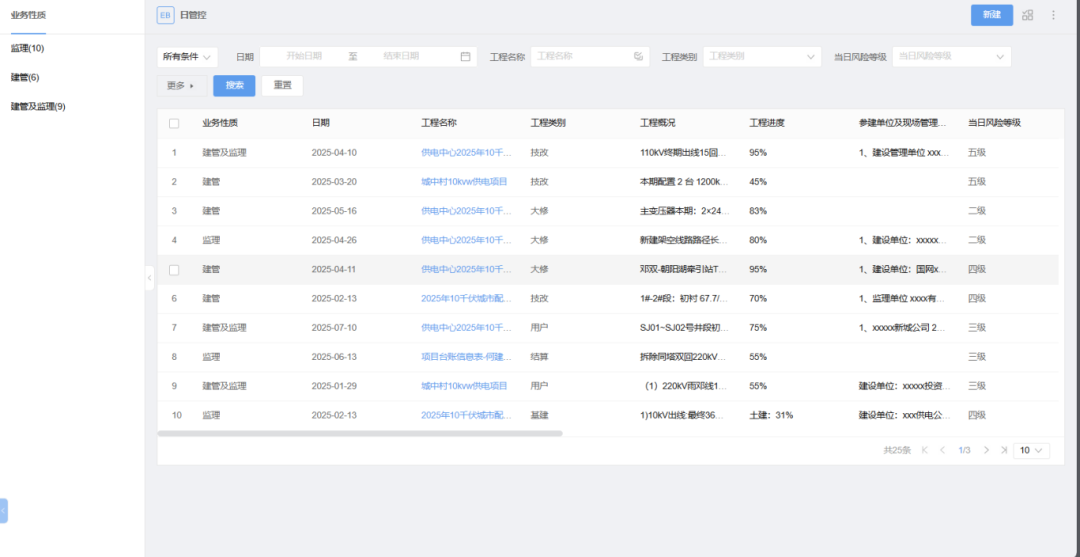Click the EB logo icon beside 日管控
The image size is (1080, 557).
coord(165,15)
